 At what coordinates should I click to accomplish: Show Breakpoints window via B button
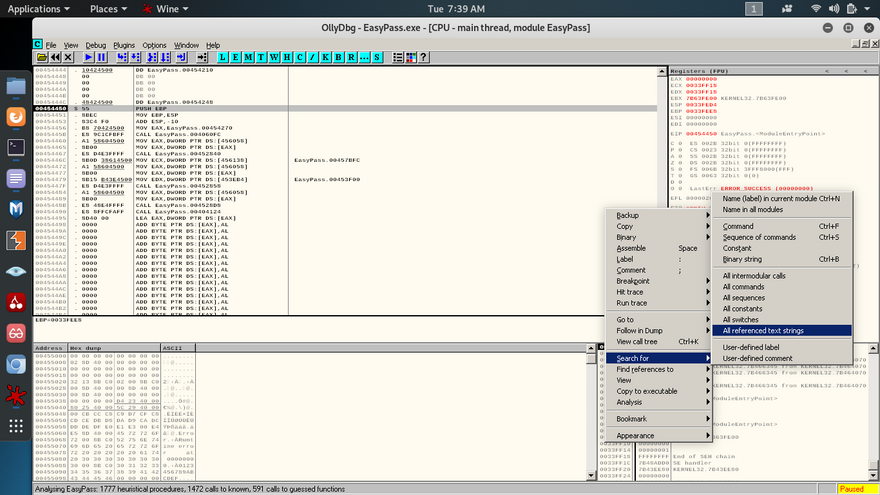point(339,57)
